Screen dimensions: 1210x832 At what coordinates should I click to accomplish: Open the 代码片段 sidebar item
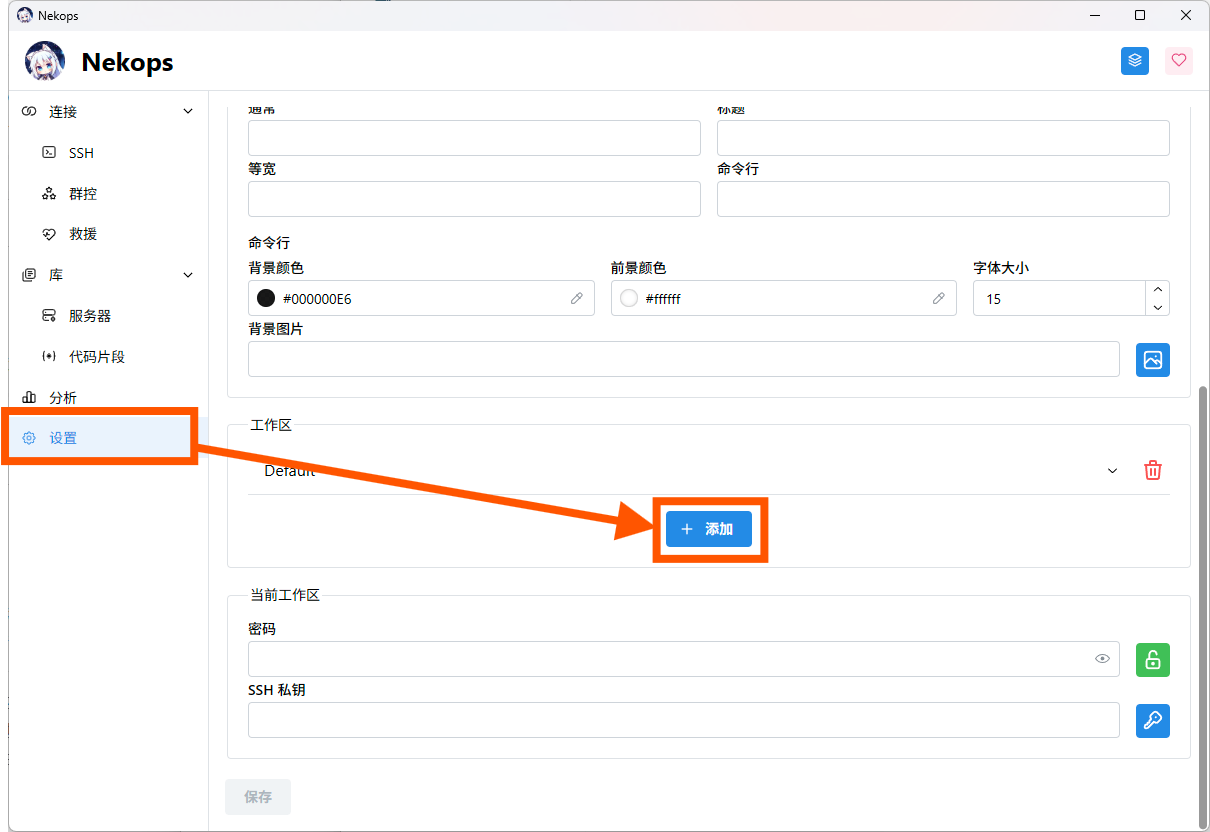(x=96, y=357)
